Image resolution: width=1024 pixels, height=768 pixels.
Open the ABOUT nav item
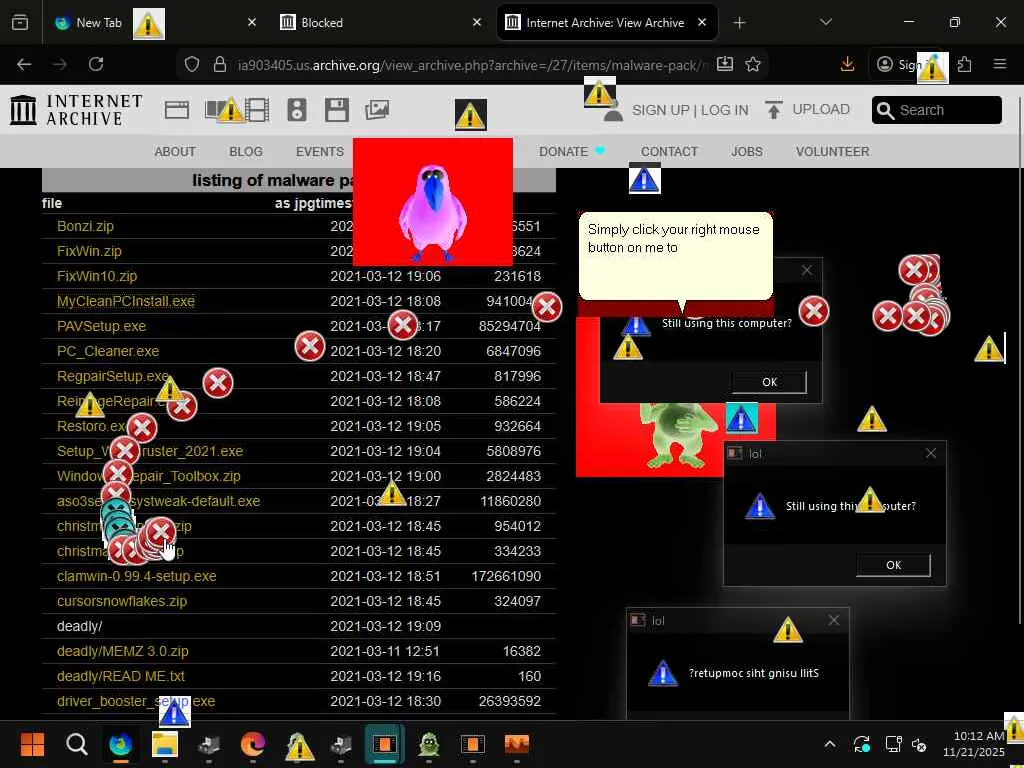point(175,152)
